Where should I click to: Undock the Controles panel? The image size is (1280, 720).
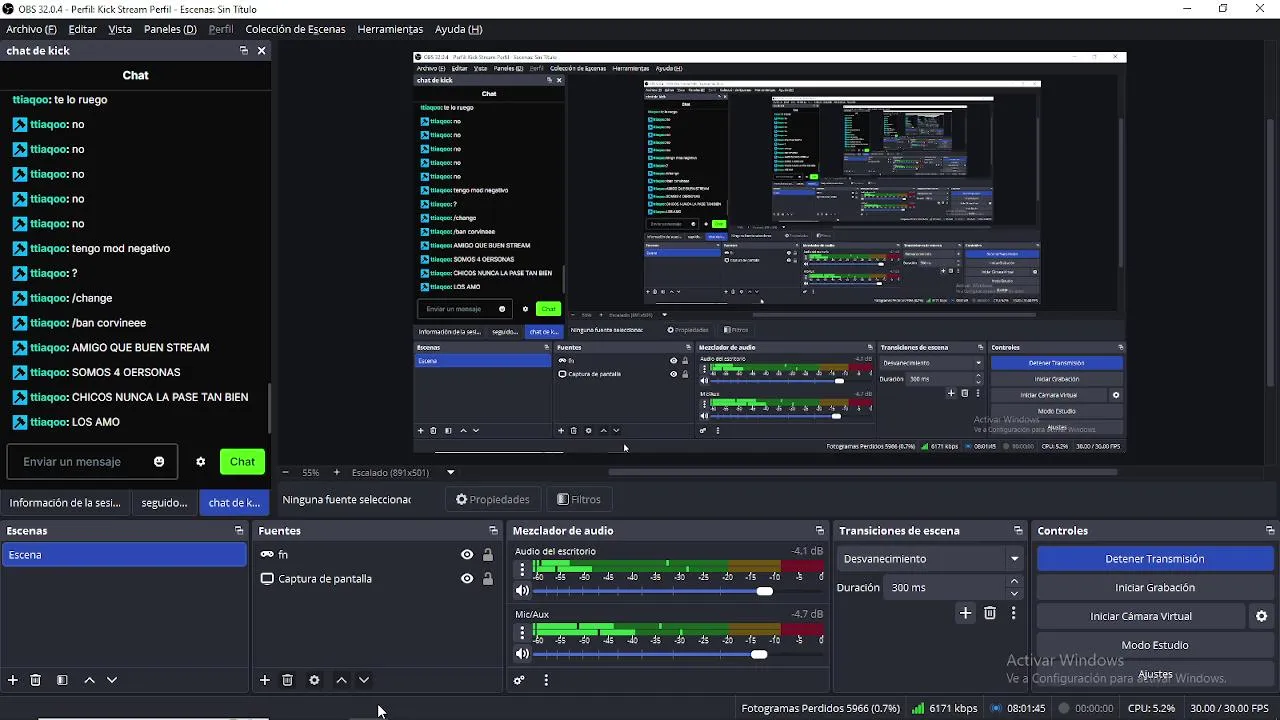[1270, 531]
